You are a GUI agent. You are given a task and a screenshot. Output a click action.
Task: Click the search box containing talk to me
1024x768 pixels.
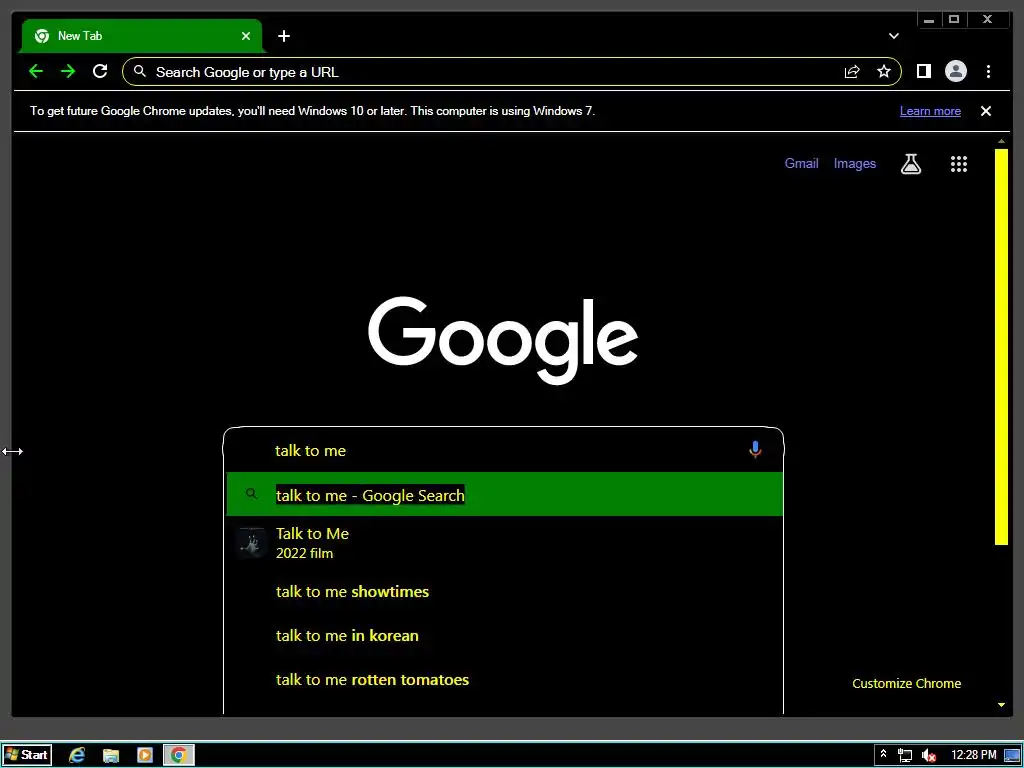click(503, 450)
